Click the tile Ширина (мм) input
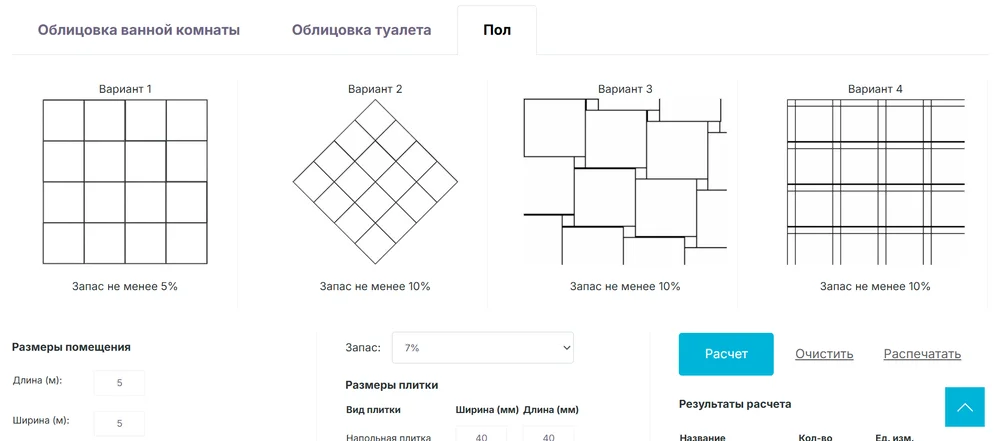Screen dimensions: 1000x441 (481, 435)
